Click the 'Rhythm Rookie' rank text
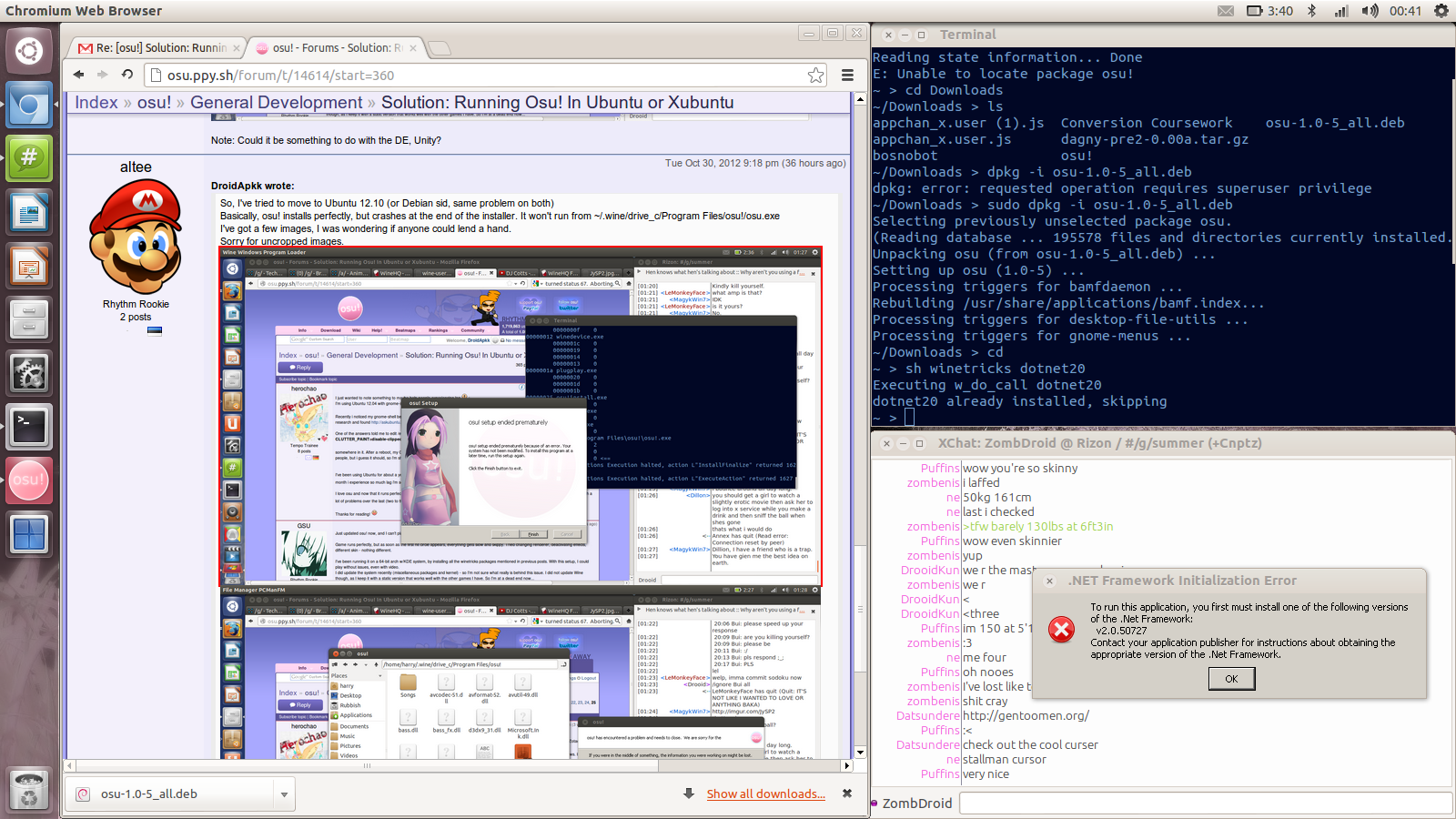This screenshot has width=1456, height=819. click(x=136, y=305)
